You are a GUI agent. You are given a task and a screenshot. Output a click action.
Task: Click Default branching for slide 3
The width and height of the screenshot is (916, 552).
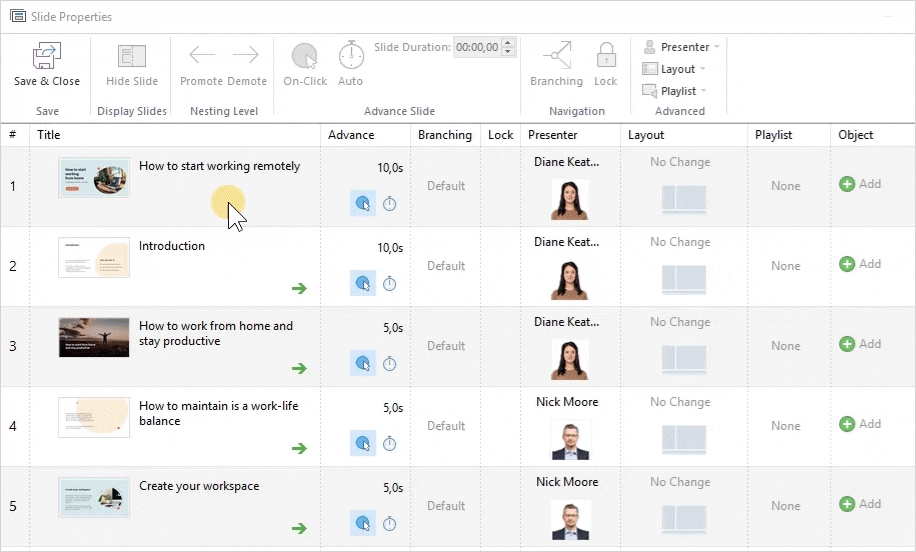tap(446, 346)
